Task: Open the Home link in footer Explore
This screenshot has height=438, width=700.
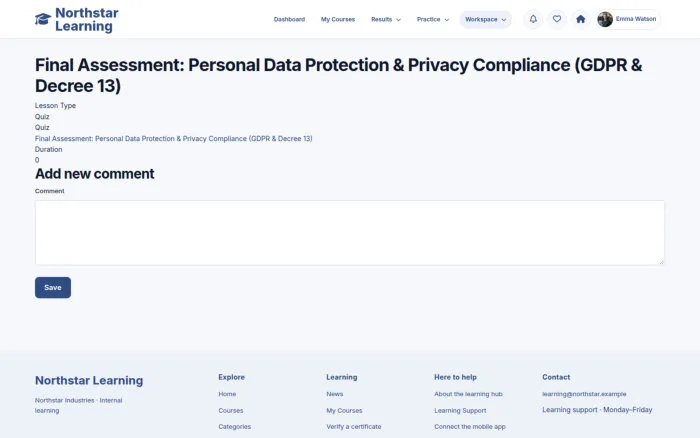Action: [x=227, y=394]
